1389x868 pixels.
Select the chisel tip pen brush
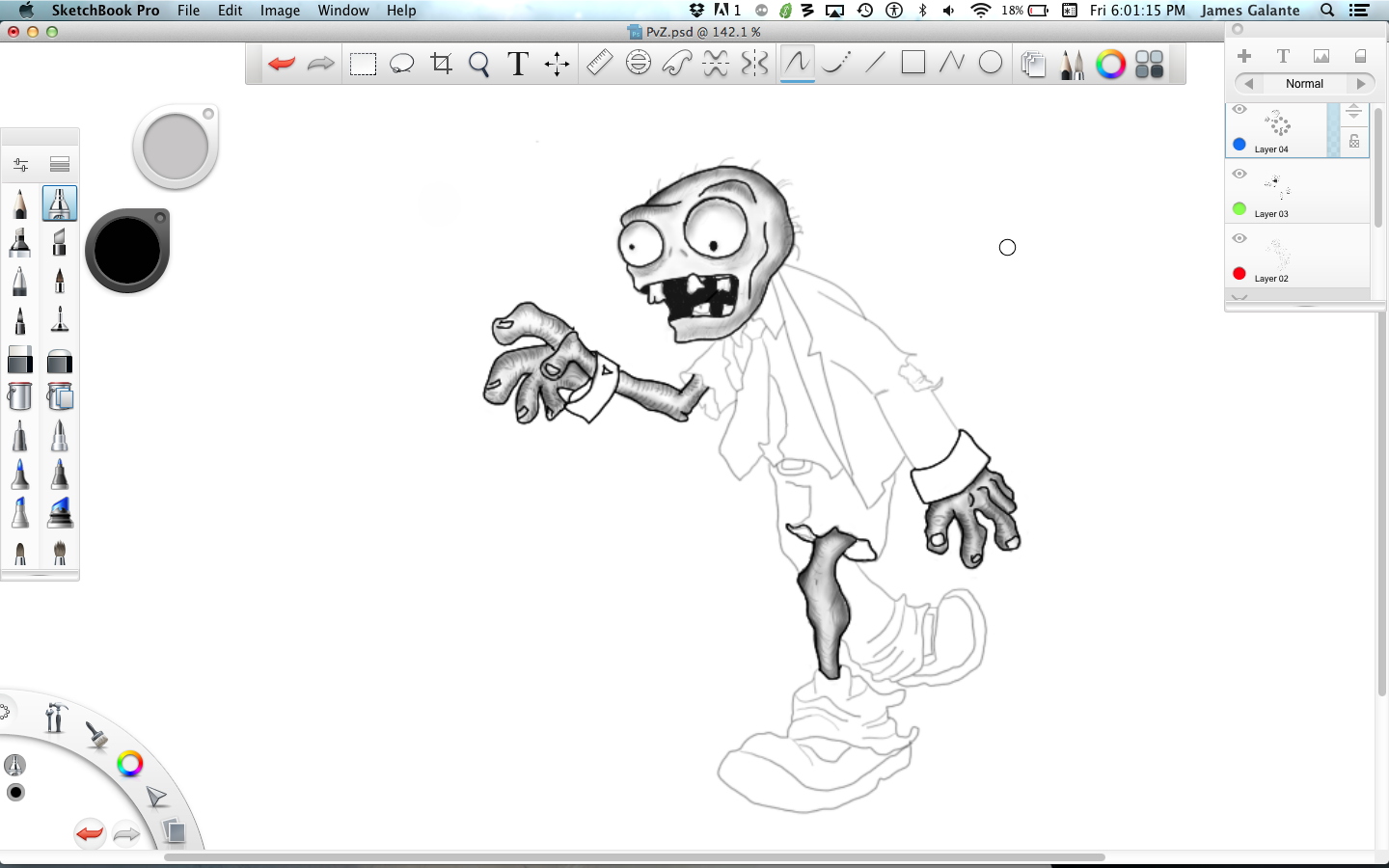pyautogui.click(x=59, y=242)
